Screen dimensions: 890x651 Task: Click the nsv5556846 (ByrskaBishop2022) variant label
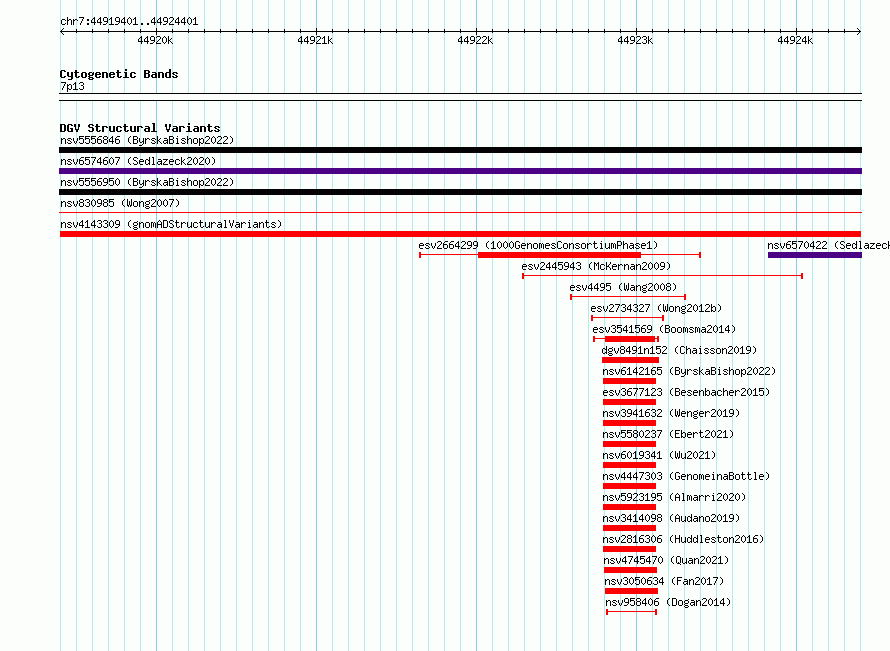(147, 140)
